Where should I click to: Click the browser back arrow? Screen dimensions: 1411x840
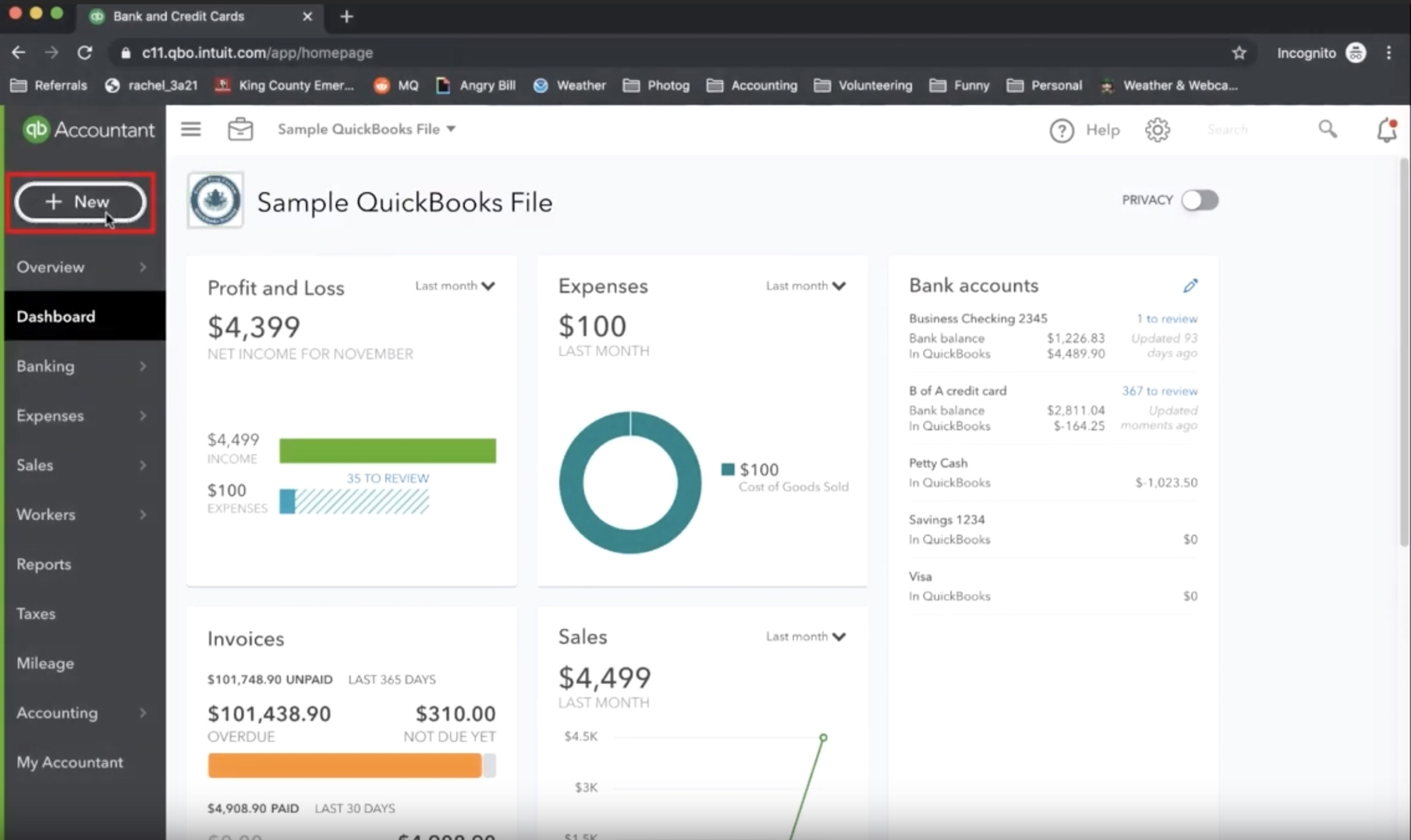(18, 53)
